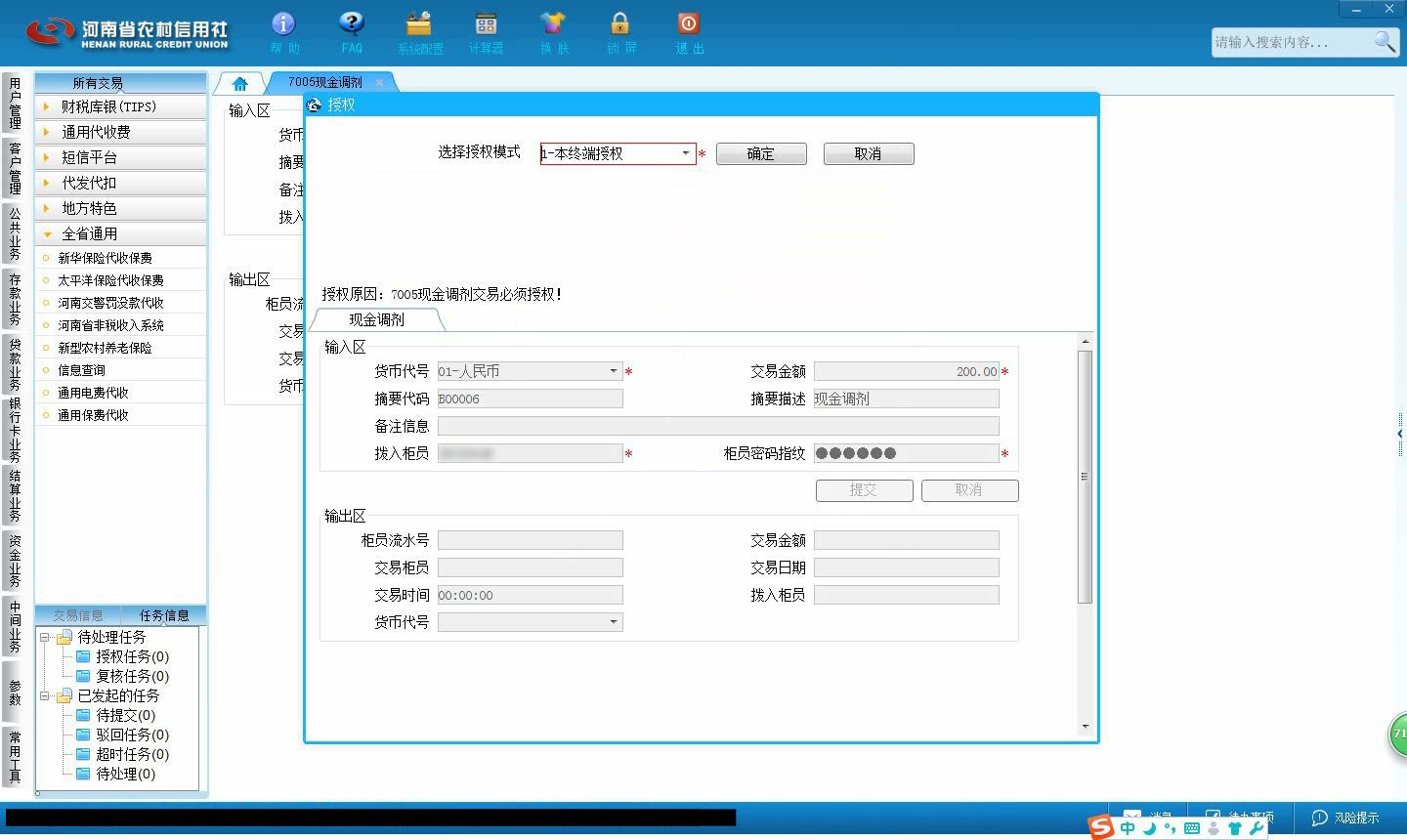The image size is (1407, 840).
Task: Go to the home tab icon
Action: point(240,83)
